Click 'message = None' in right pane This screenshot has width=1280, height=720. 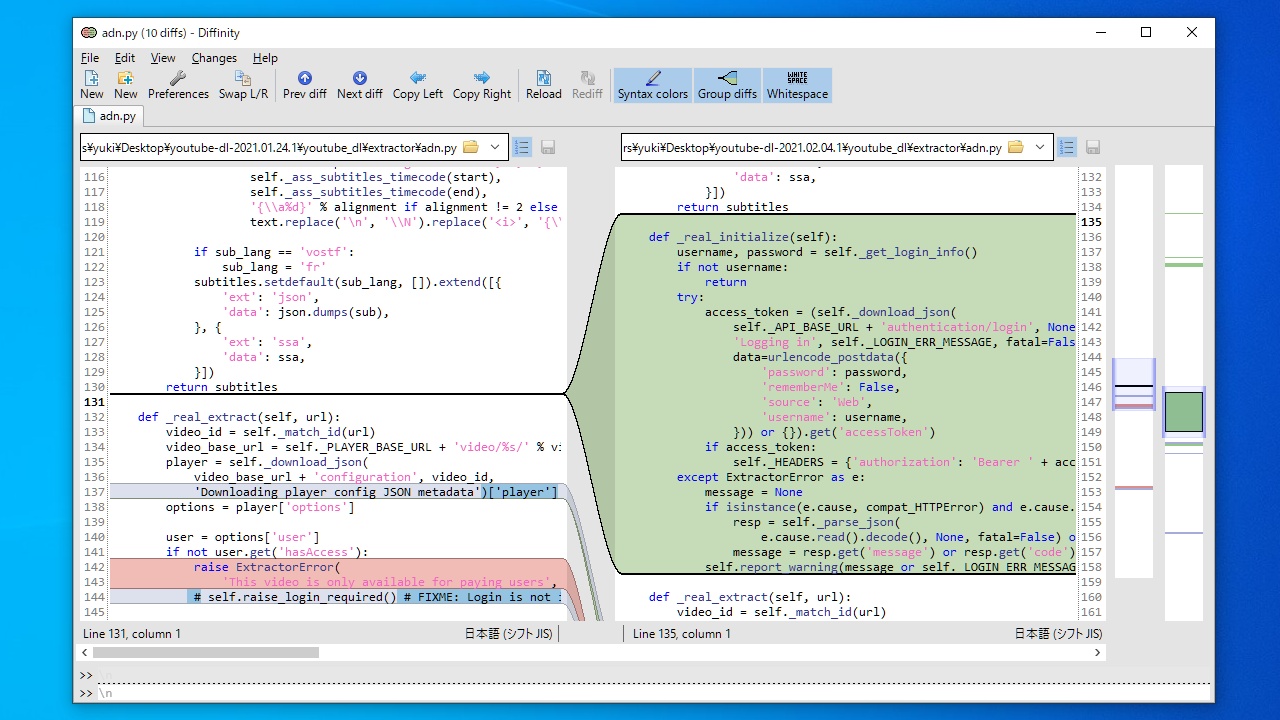pyautogui.click(x=753, y=492)
